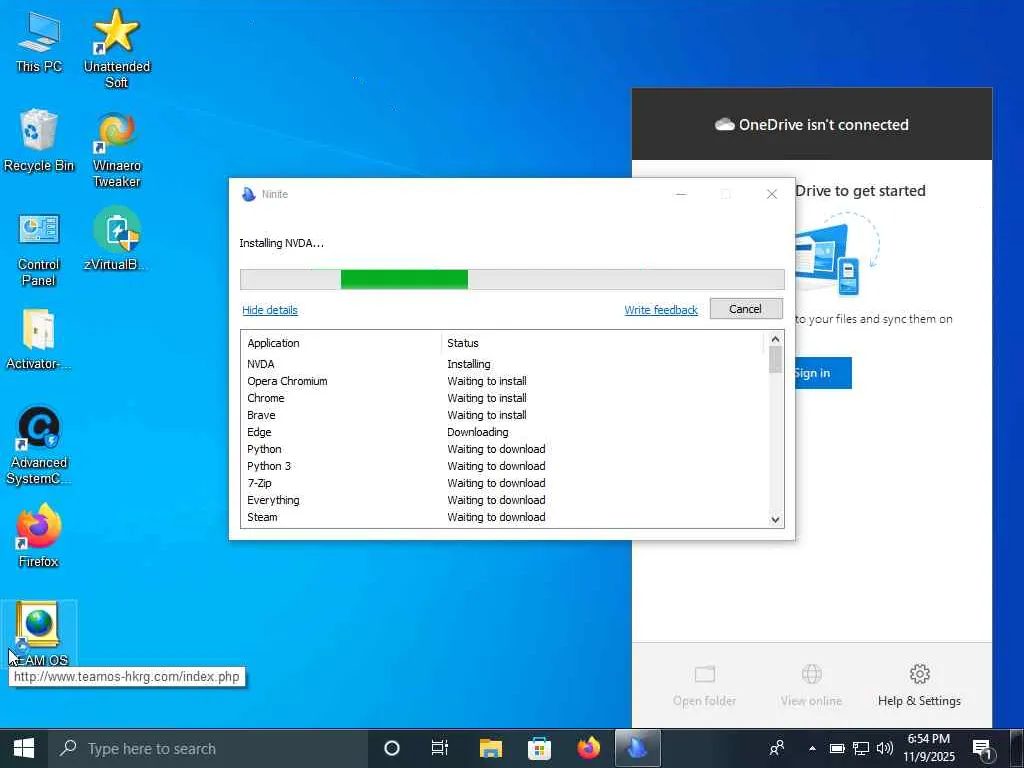This screenshot has height=768, width=1024.
Task: Select Advanced SystemCare desktop shortcut
Action: (x=39, y=445)
